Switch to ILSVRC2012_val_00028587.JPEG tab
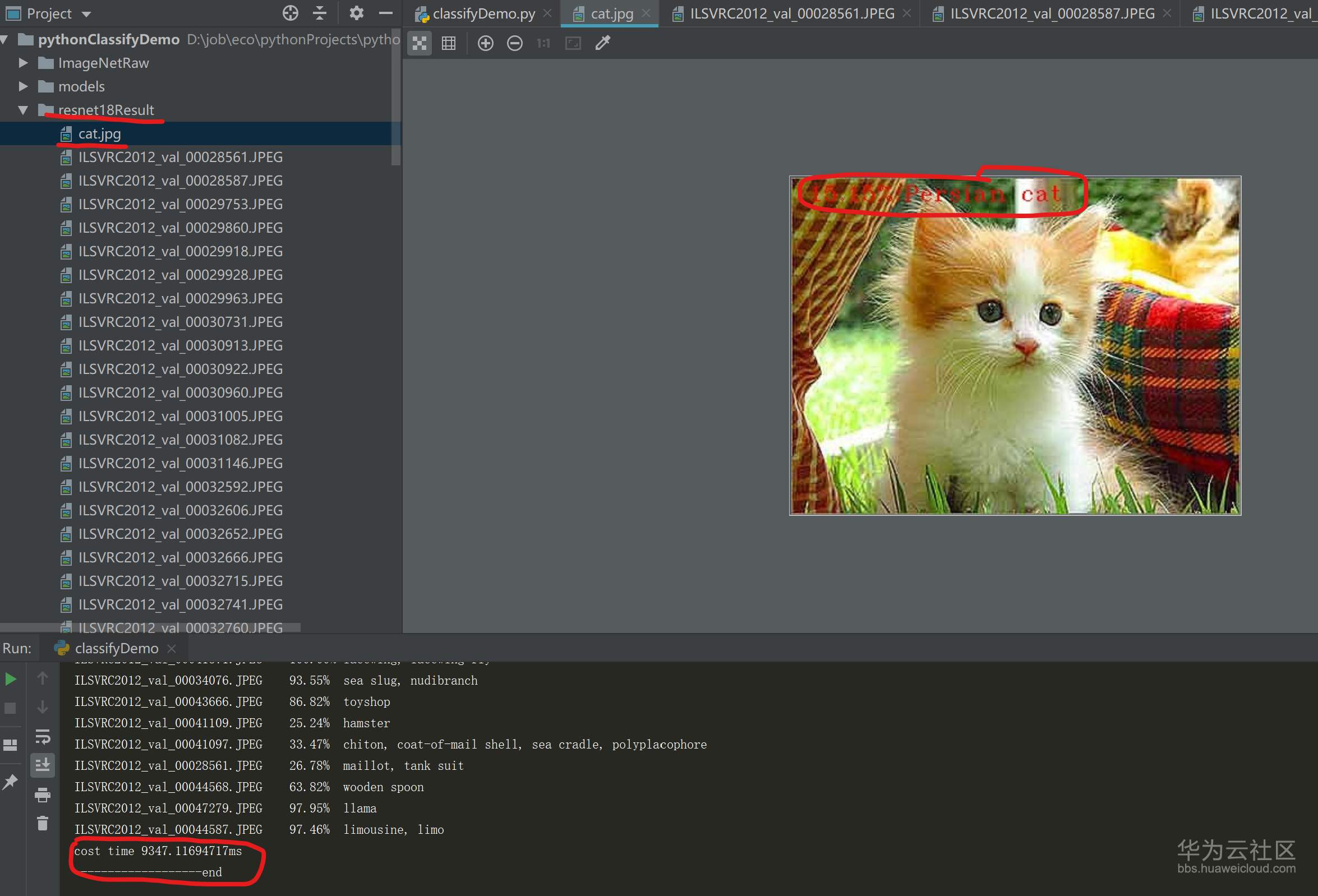This screenshot has height=896, width=1318. (x=1052, y=13)
